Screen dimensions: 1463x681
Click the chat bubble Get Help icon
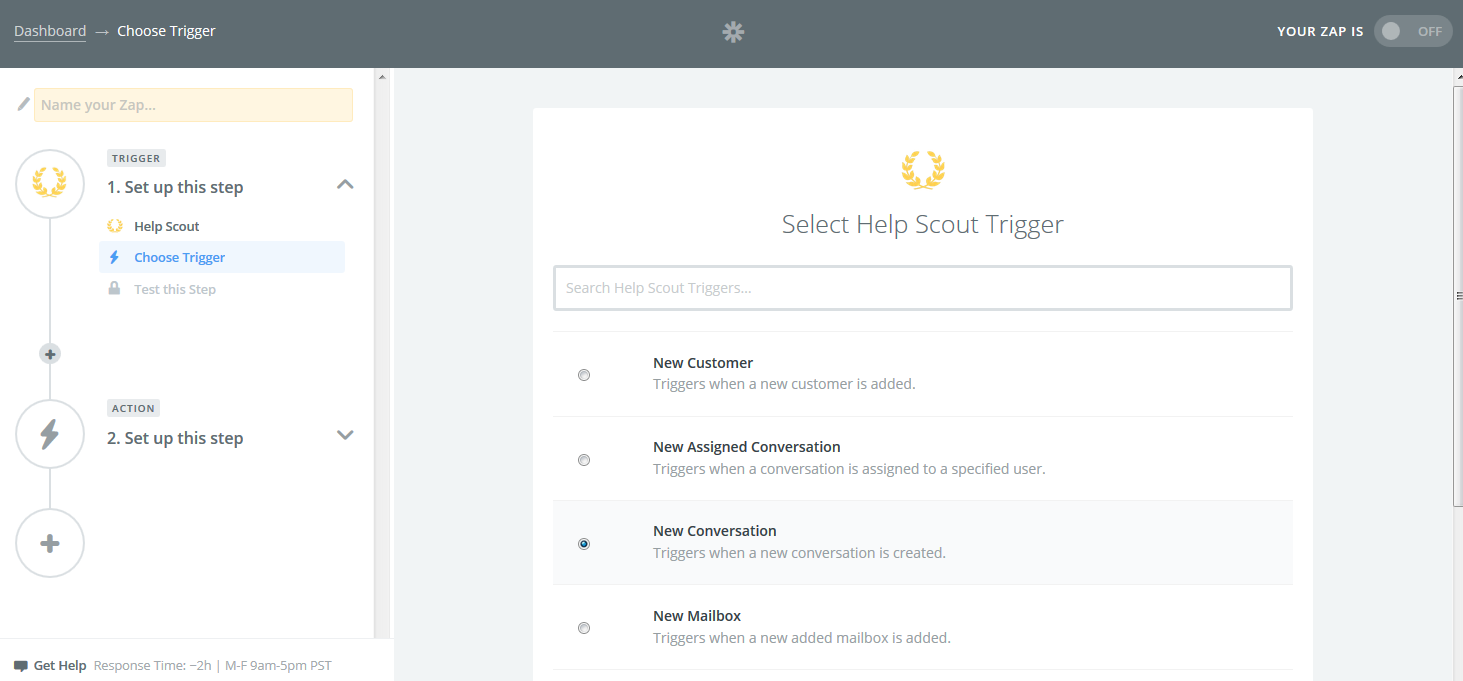click(21, 666)
